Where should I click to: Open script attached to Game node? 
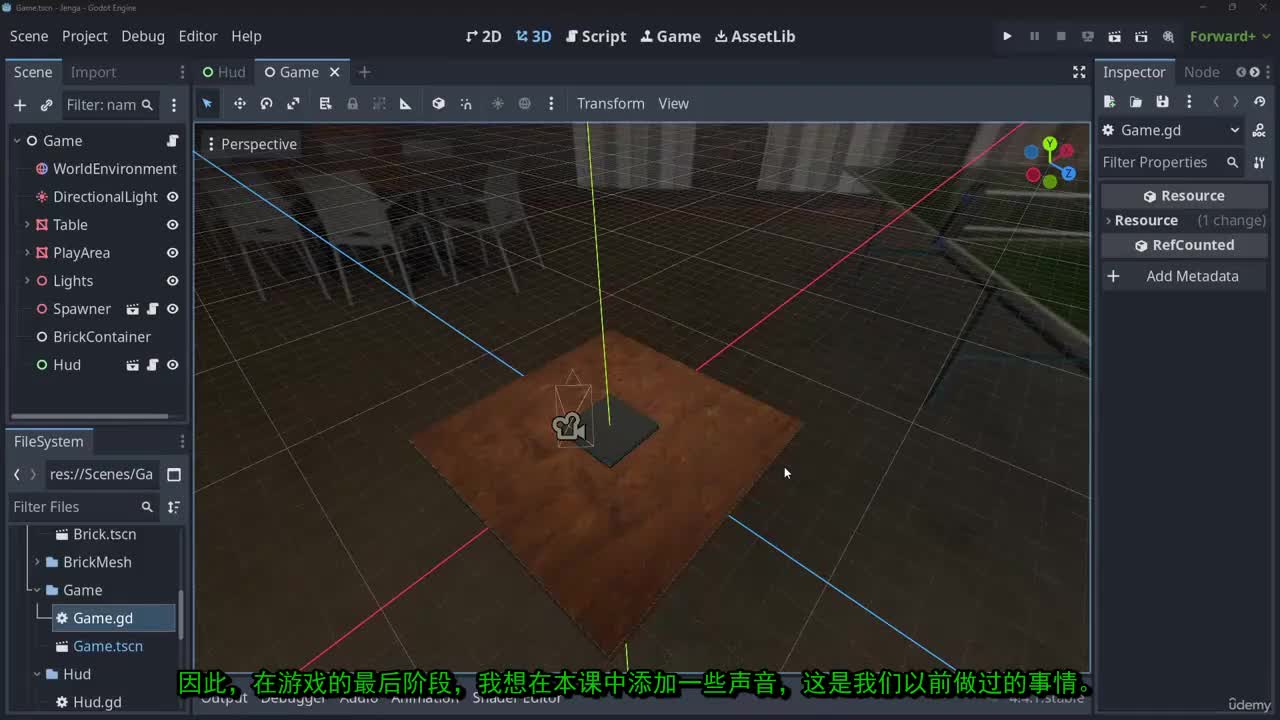point(172,141)
